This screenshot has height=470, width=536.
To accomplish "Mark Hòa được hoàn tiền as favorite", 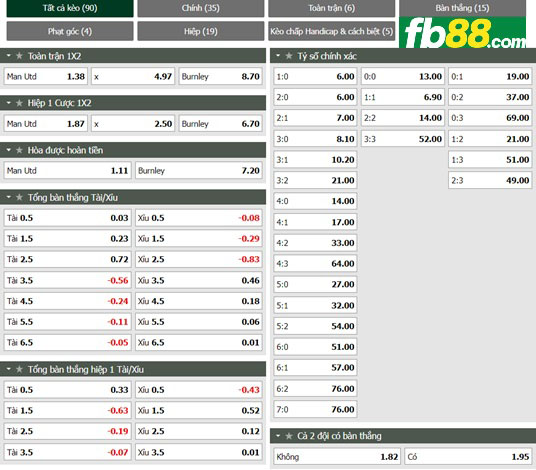I will coord(19,150).
